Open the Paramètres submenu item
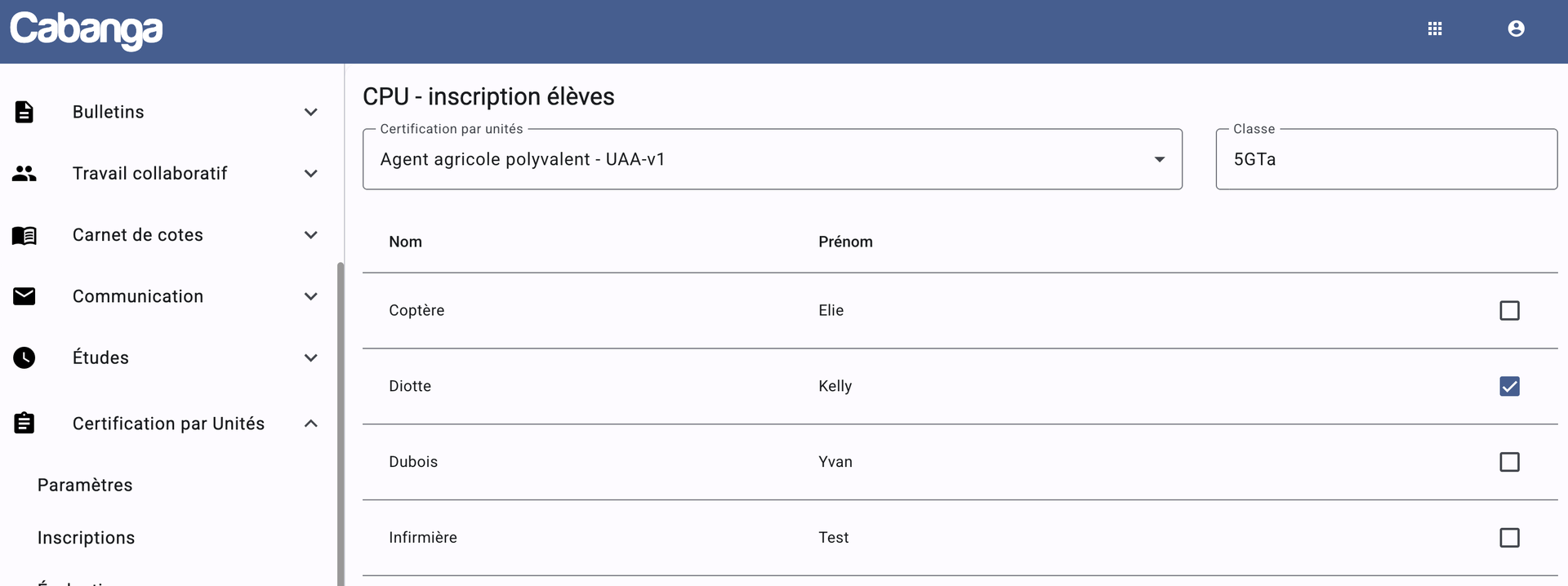1568x586 pixels. pos(85,485)
